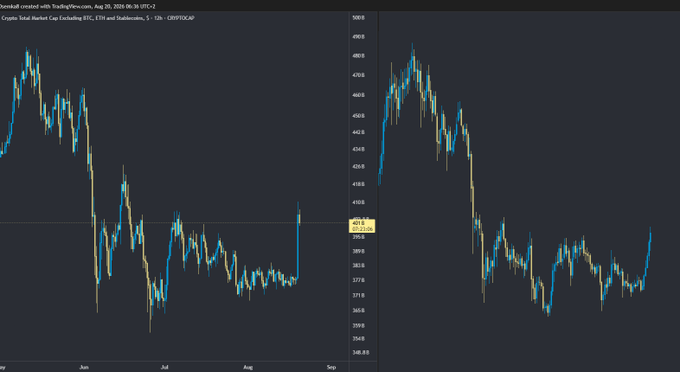The width and height of the screenshot is (680, 372).
Task: Click the '450 B' price axis label
Action: tap(358, 116)
